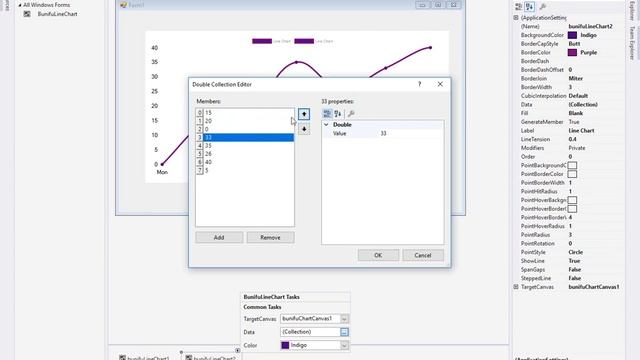Image resolution: width=640 pixels, height=360 pixels.
Task: Select member 1 with value 20
Action: (244, 121)
